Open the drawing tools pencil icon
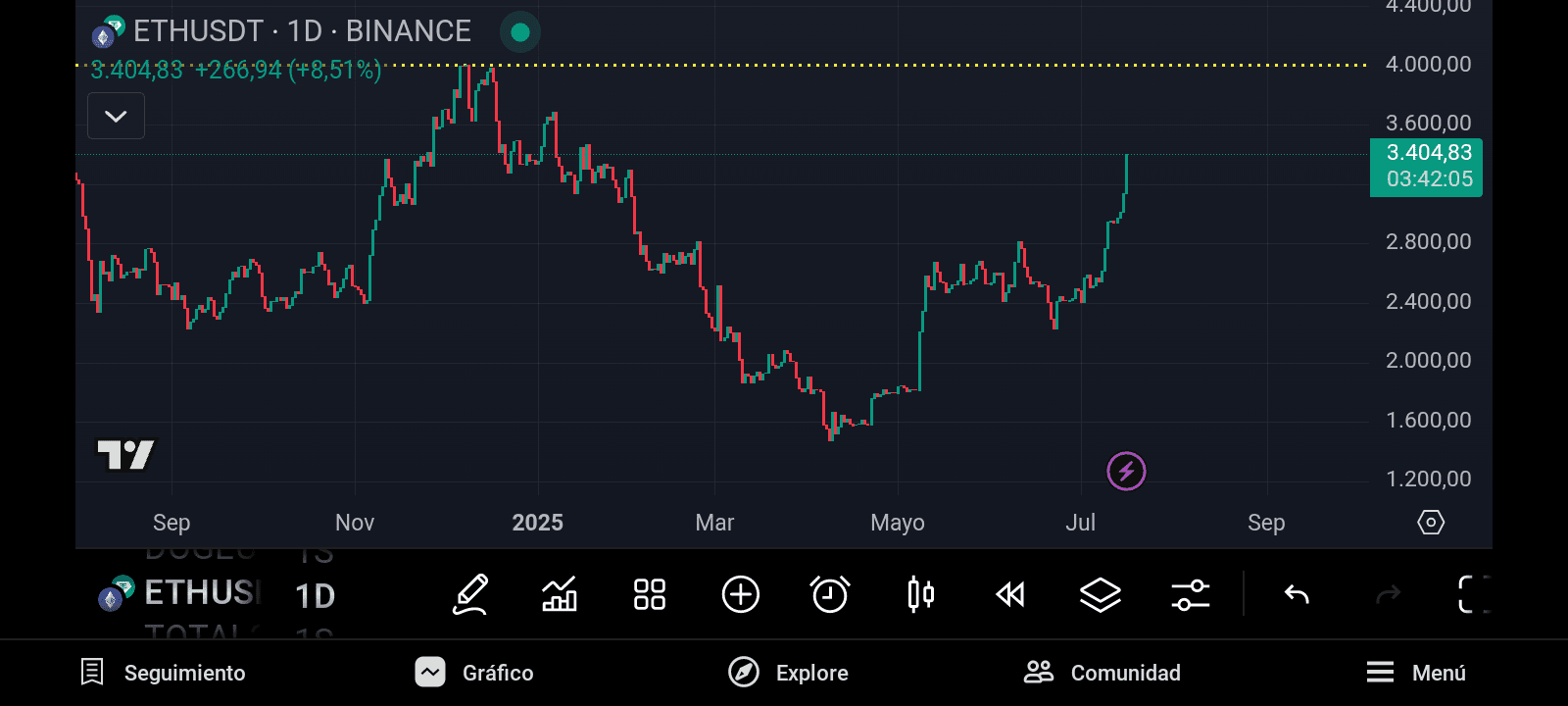The height and width of the screenshot is (706, 1568). 470,594
